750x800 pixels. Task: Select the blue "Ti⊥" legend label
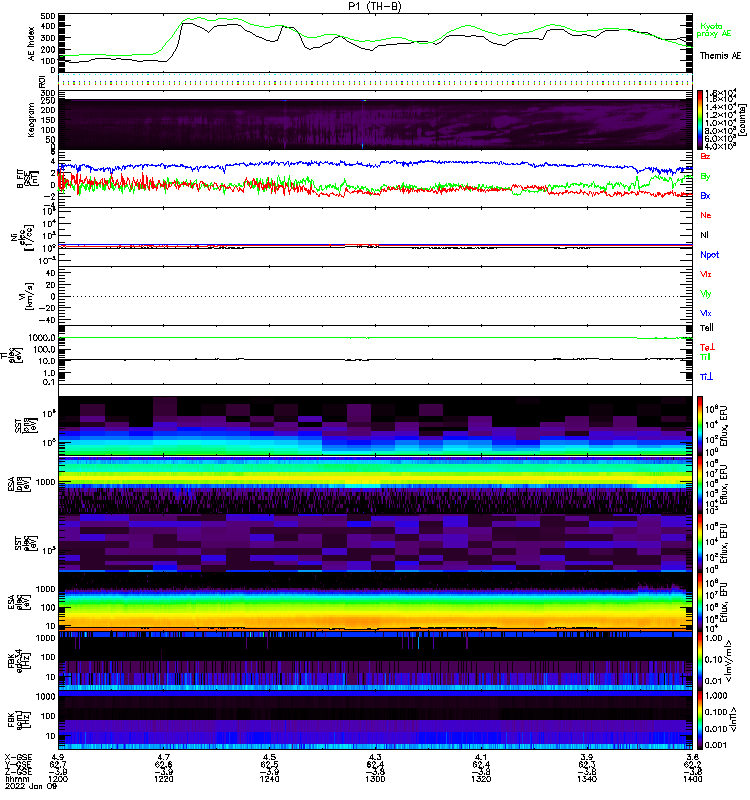point(707,377)
